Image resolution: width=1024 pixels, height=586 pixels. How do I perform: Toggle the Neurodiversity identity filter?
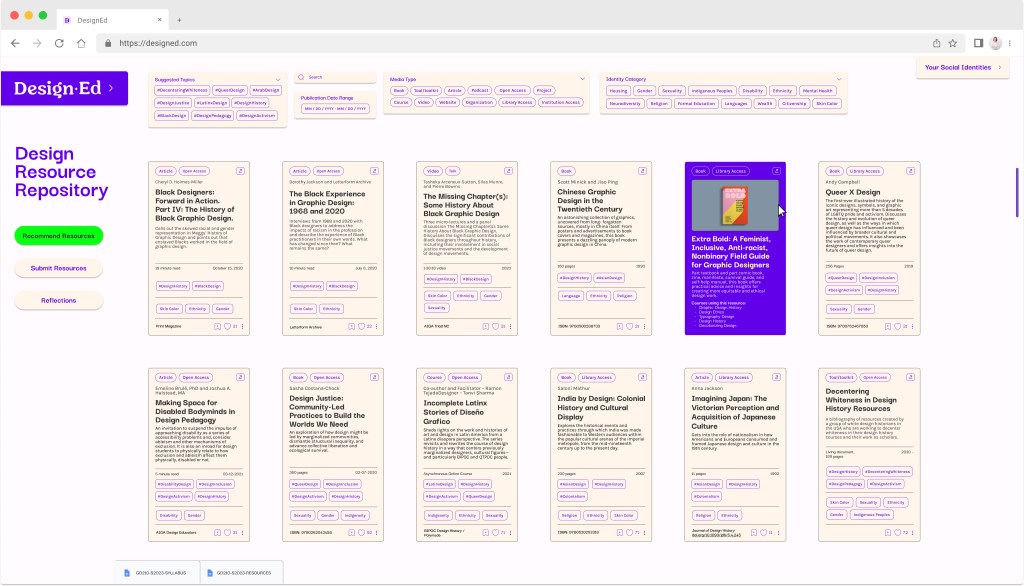click(x=624, y=103)
